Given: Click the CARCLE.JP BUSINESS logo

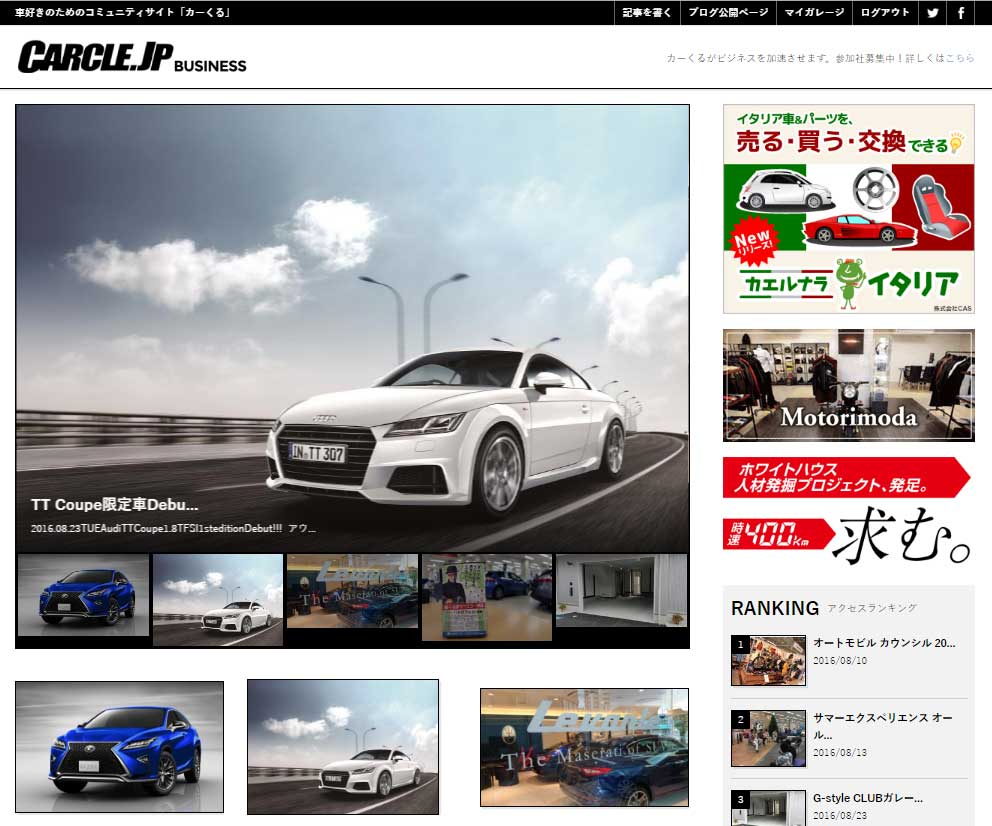Looking at the screenshot, I should click(x=132, y=57).
